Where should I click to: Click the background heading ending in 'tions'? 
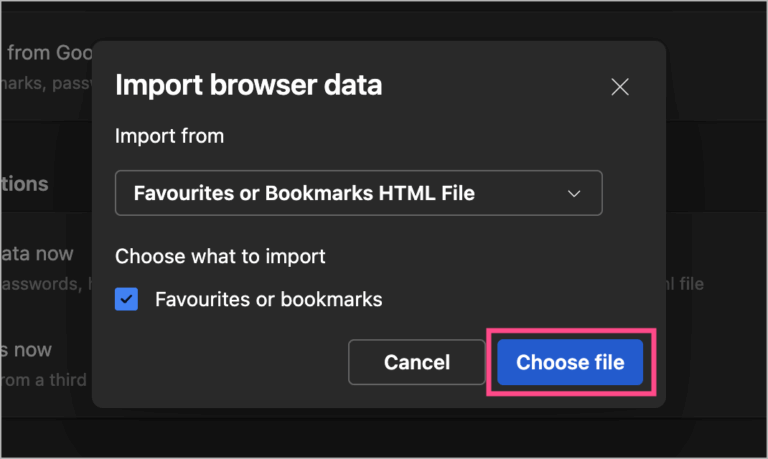(x=24, y=184)
